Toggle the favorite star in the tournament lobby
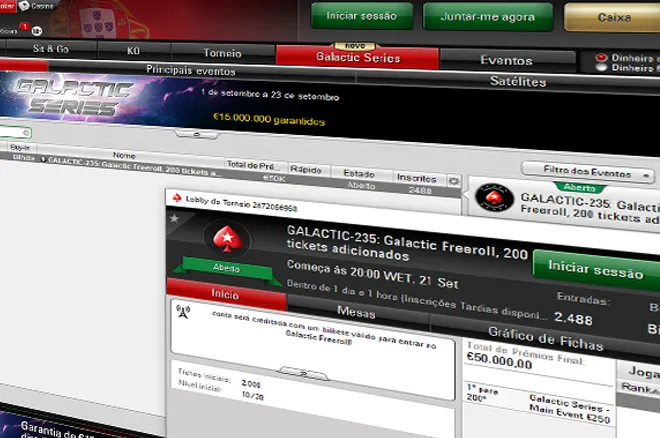The height and width of the screenshot is (438, 660). pyautogui.click(x=174, y=218)
